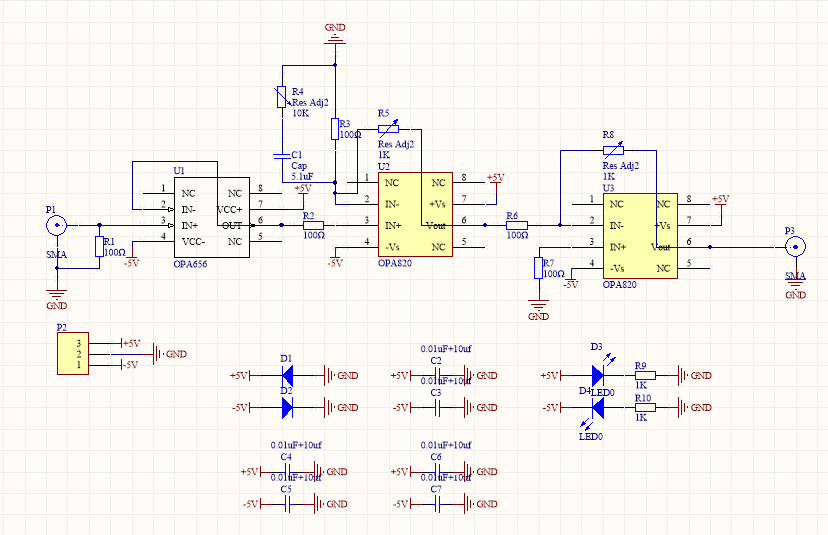This screenshot has width=828, height=535.
Task: Select the Cap label beside C1
Action: tap(298, 166)
